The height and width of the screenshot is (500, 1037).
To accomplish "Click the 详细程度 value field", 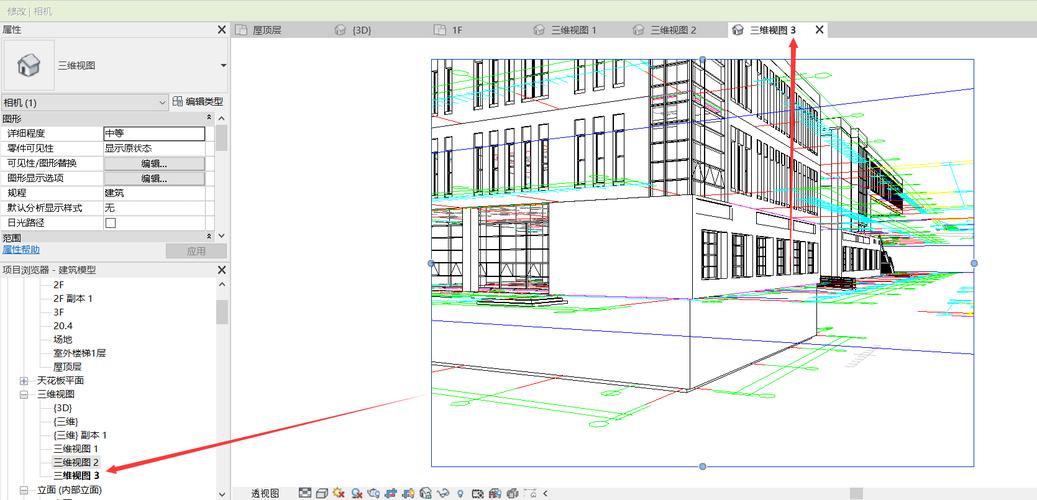I will coord(154,133).
